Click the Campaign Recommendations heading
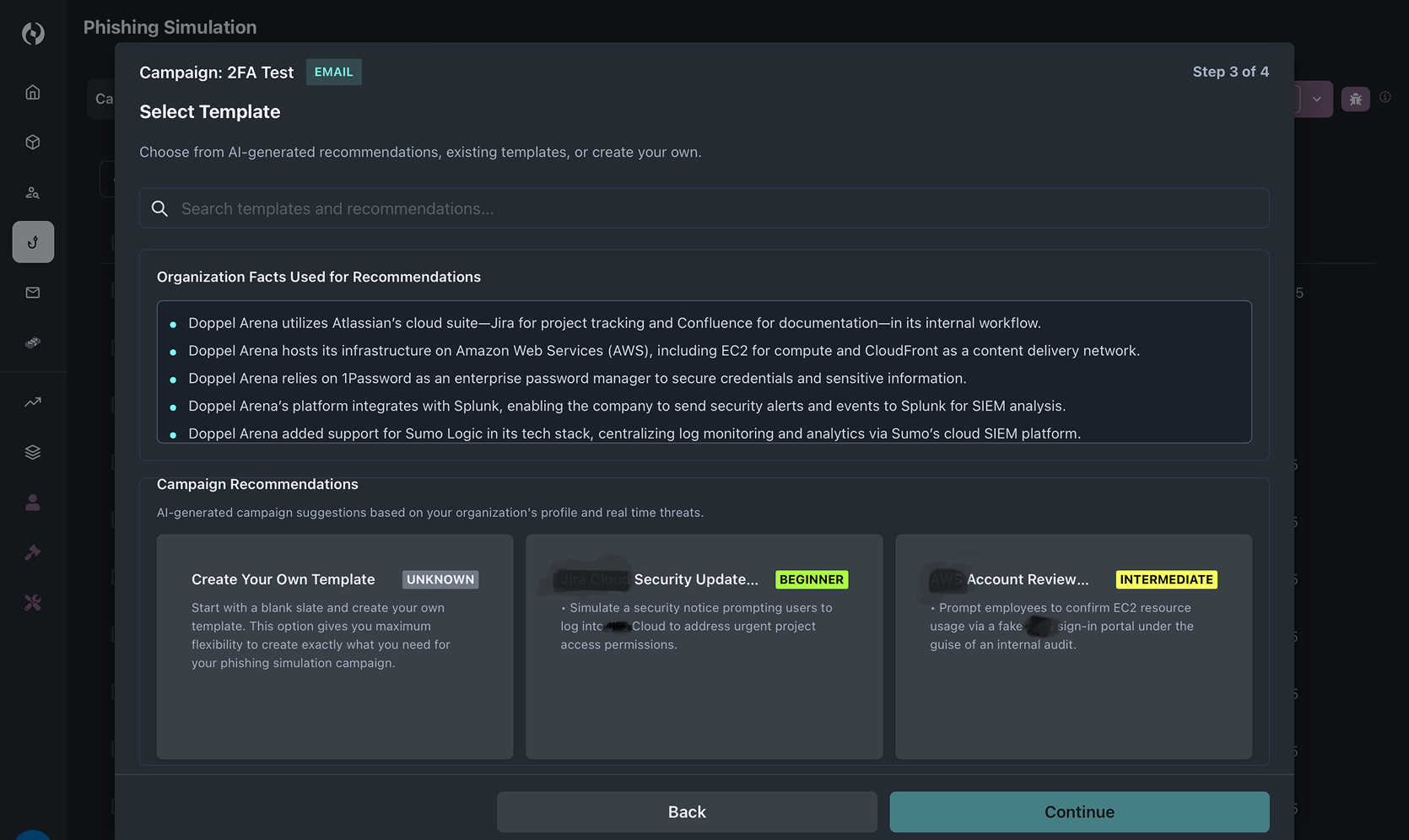The height and width of the screenshot is (840, 1409). [x=257, y=484]
